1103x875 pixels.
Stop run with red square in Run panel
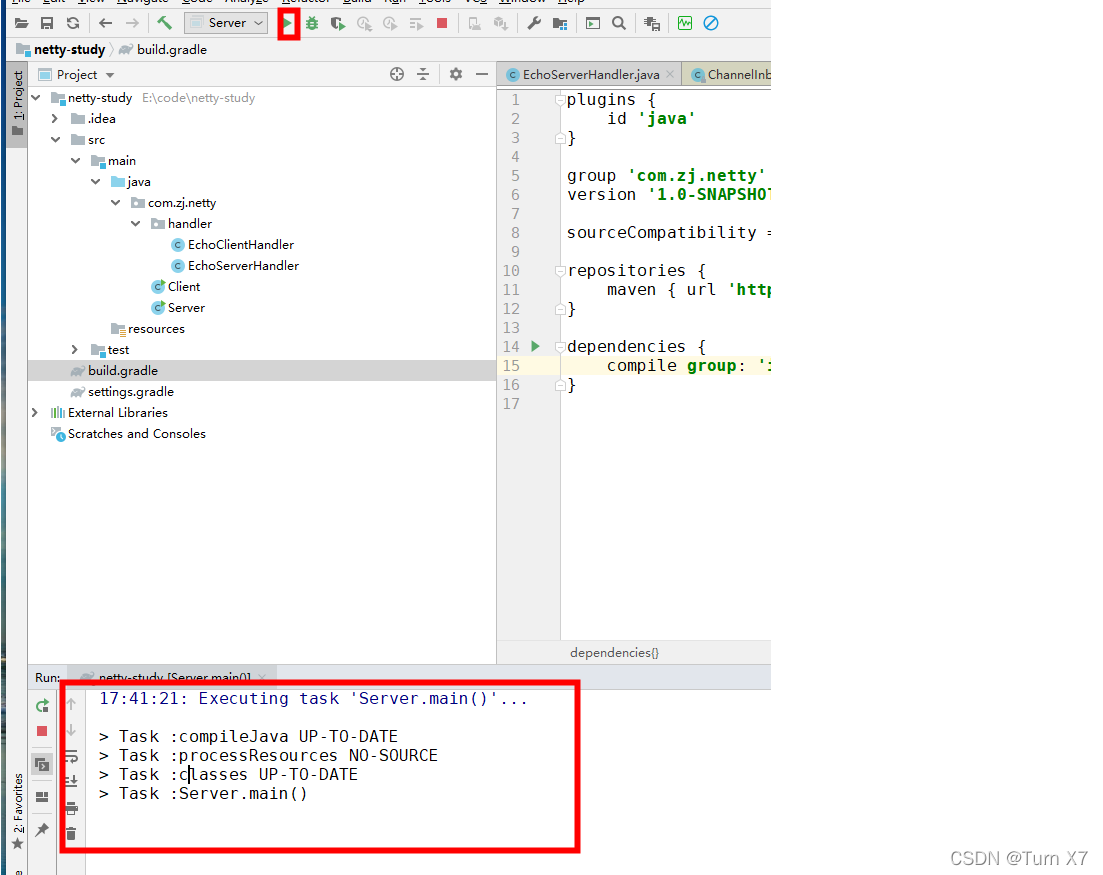(x=42, y=732)
